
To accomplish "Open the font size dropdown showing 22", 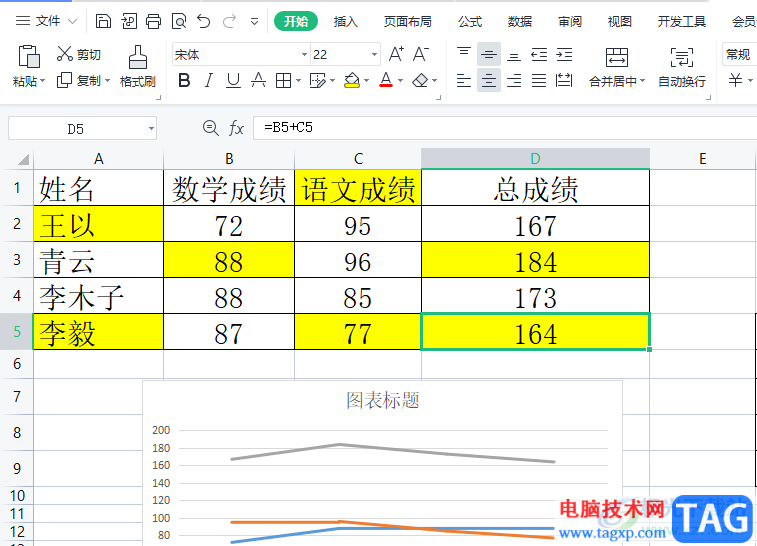I will [374, 55].
